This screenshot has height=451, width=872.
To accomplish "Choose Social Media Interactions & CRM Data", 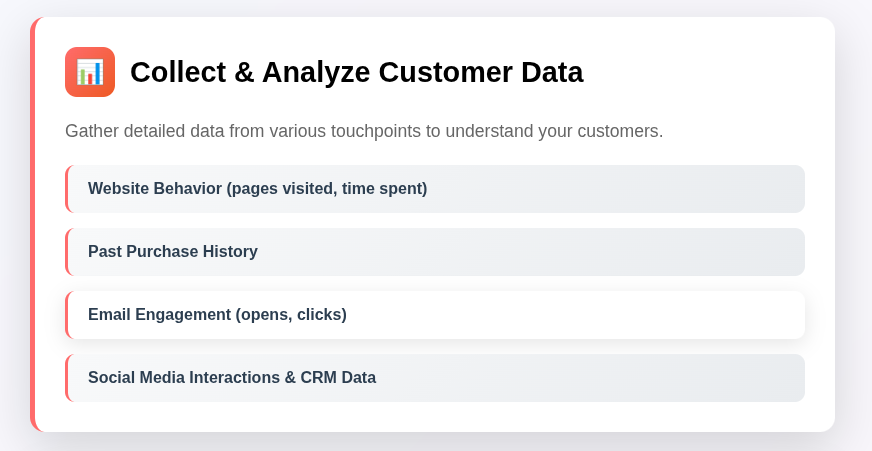I will 435,378.
